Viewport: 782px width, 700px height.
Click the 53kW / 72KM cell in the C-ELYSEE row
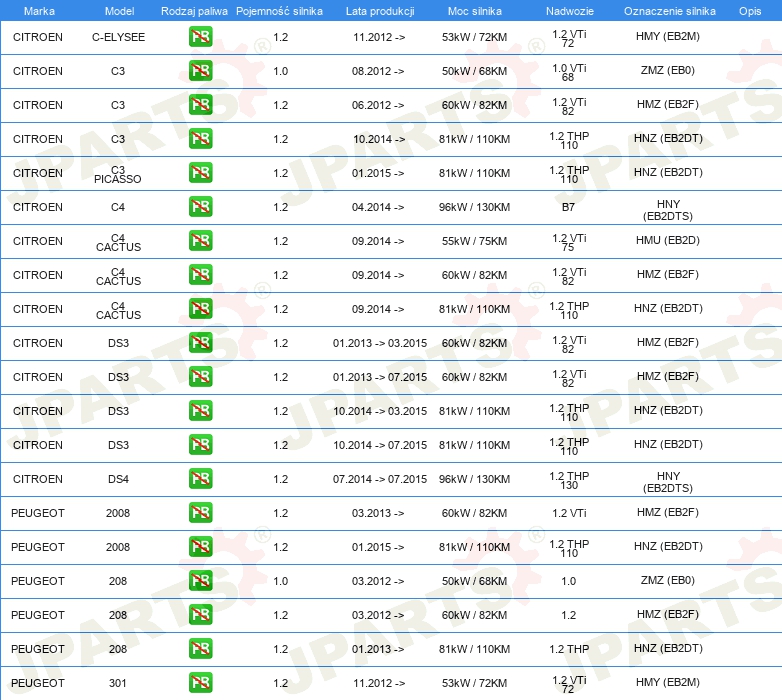coord(474,37)
